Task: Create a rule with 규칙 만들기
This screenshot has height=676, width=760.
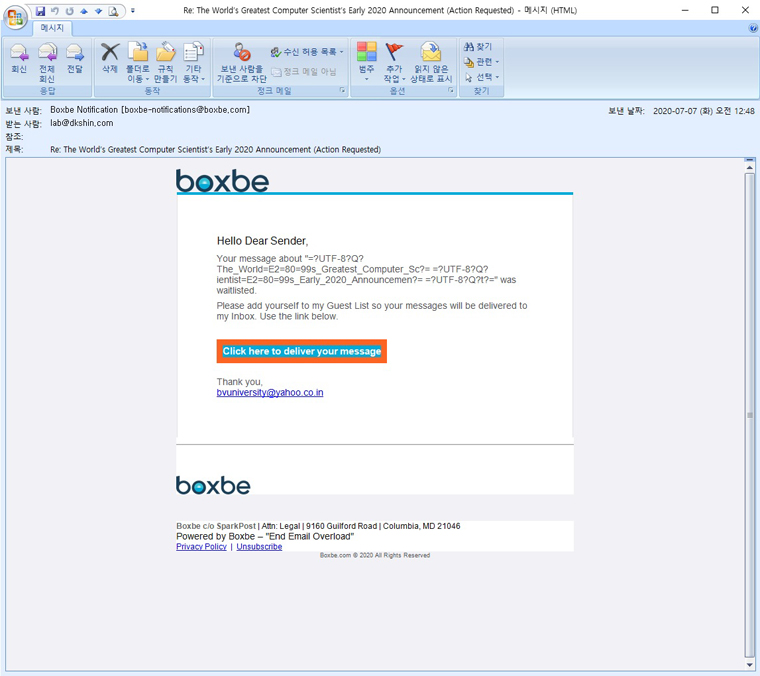Action: pos(165,62)
